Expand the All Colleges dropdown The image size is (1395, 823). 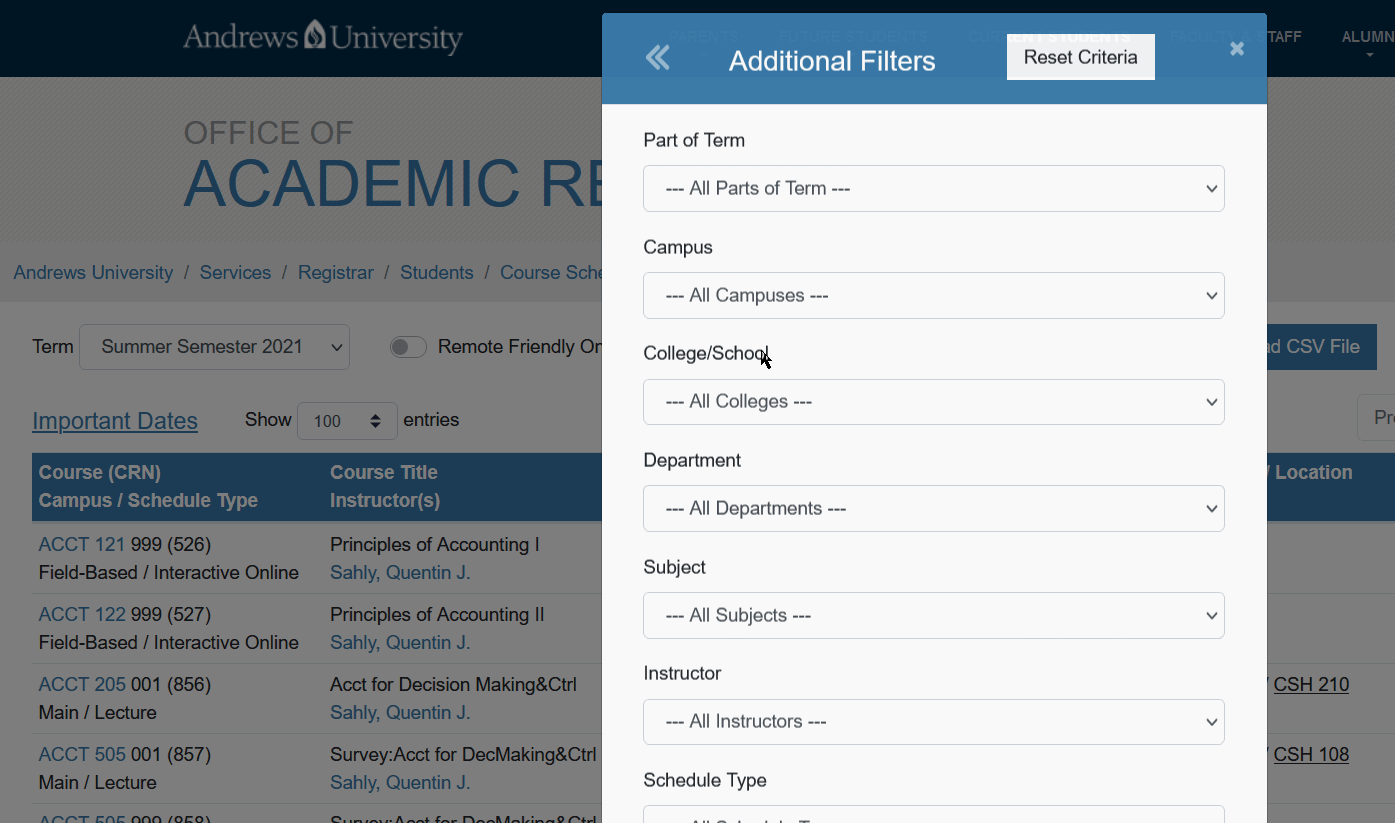coord(934,402)
